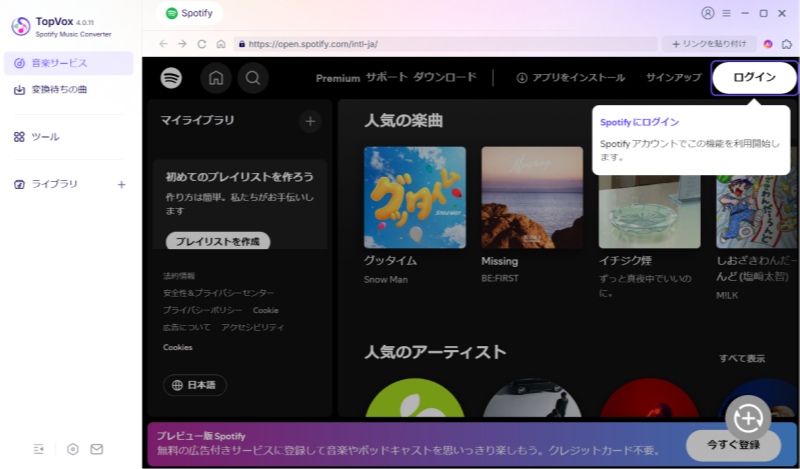Reload the page with the refresh icon
This screenshot has height=469, width=800.
point(202,44)
